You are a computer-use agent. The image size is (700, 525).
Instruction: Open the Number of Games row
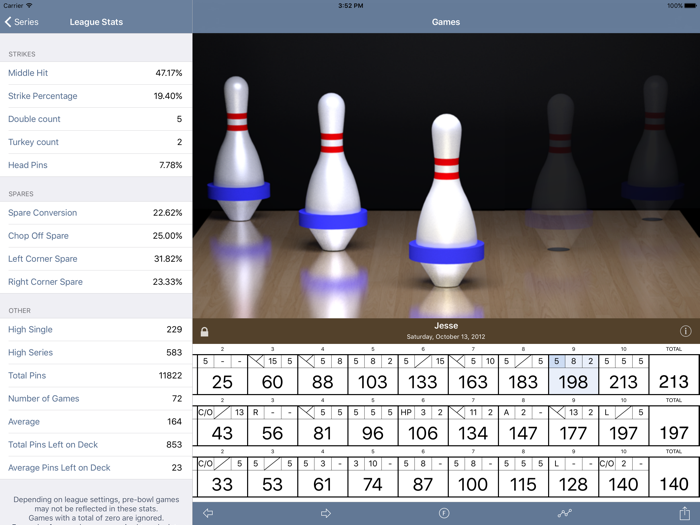(x=96, y=399)
